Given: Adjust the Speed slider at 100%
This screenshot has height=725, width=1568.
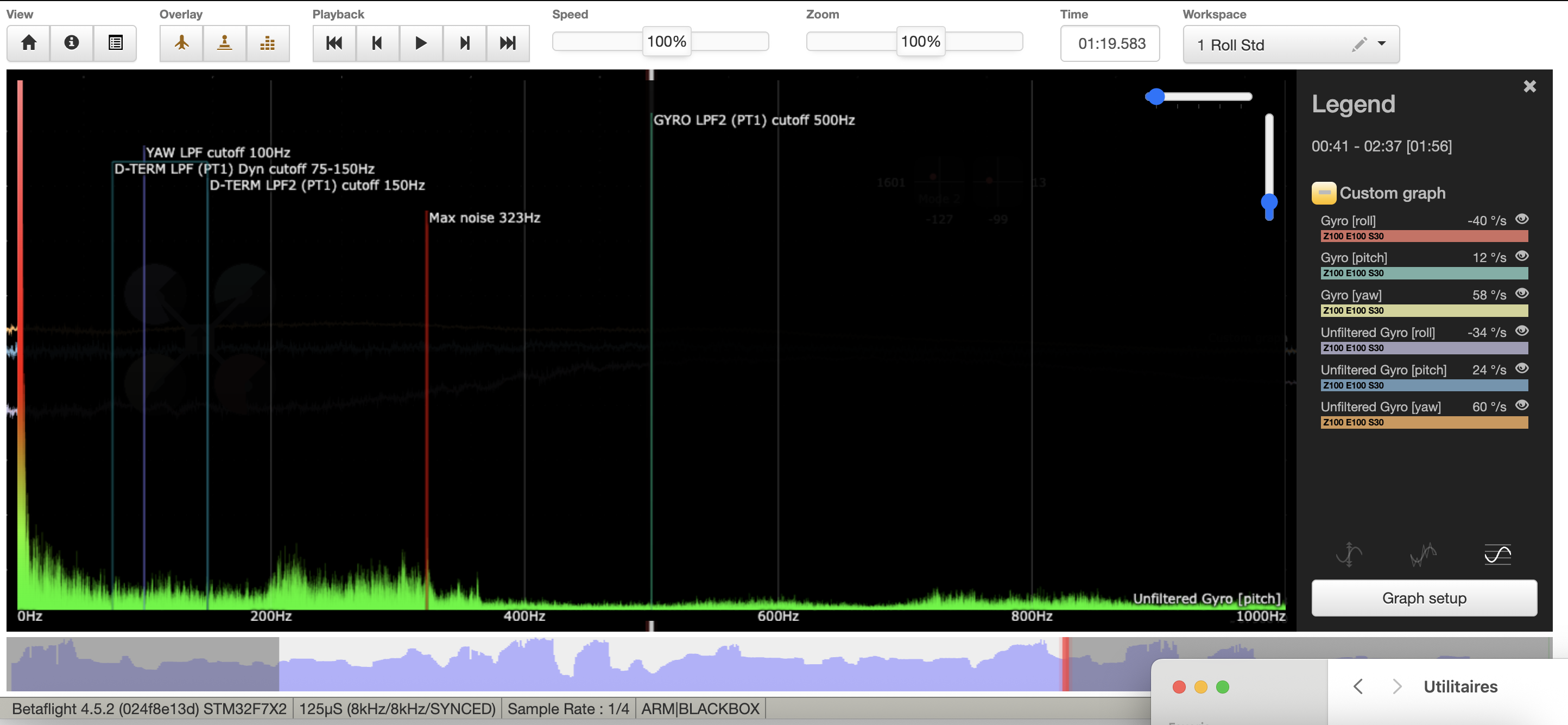Looking at the screenshot, I should [667, 41].
